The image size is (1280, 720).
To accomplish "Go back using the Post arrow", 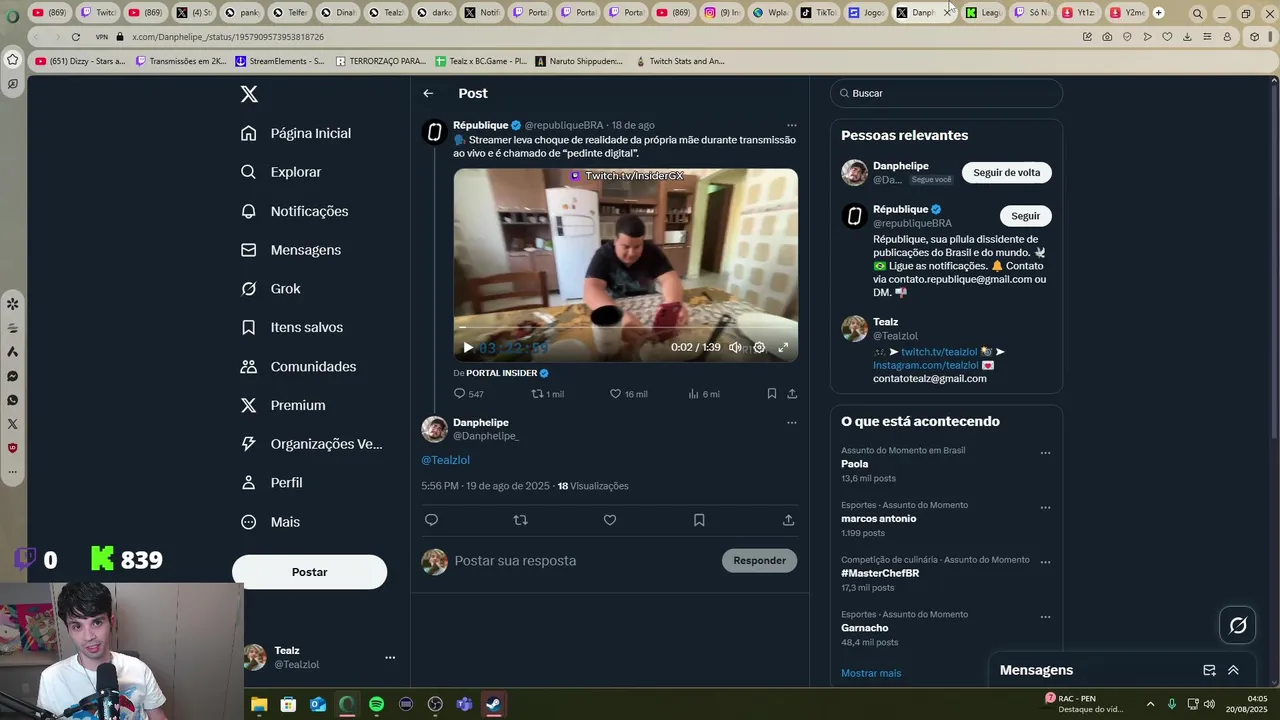I will (x=428, y=93).
